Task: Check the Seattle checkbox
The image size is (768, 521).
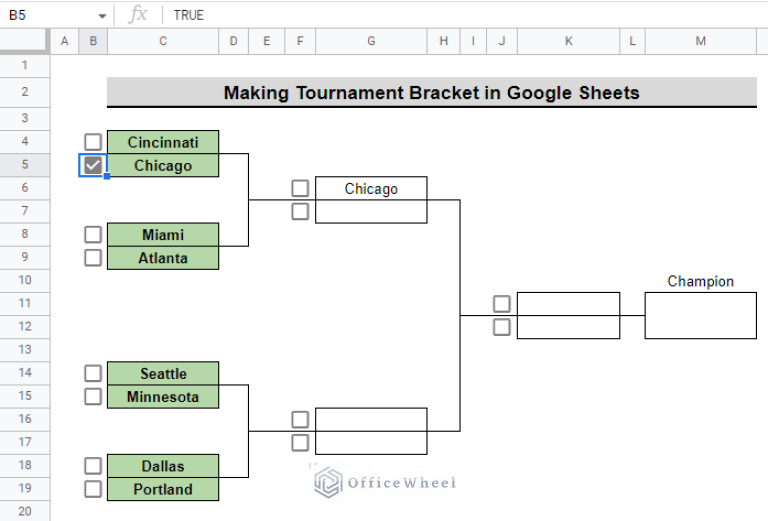Action: [x=93, y=373]
